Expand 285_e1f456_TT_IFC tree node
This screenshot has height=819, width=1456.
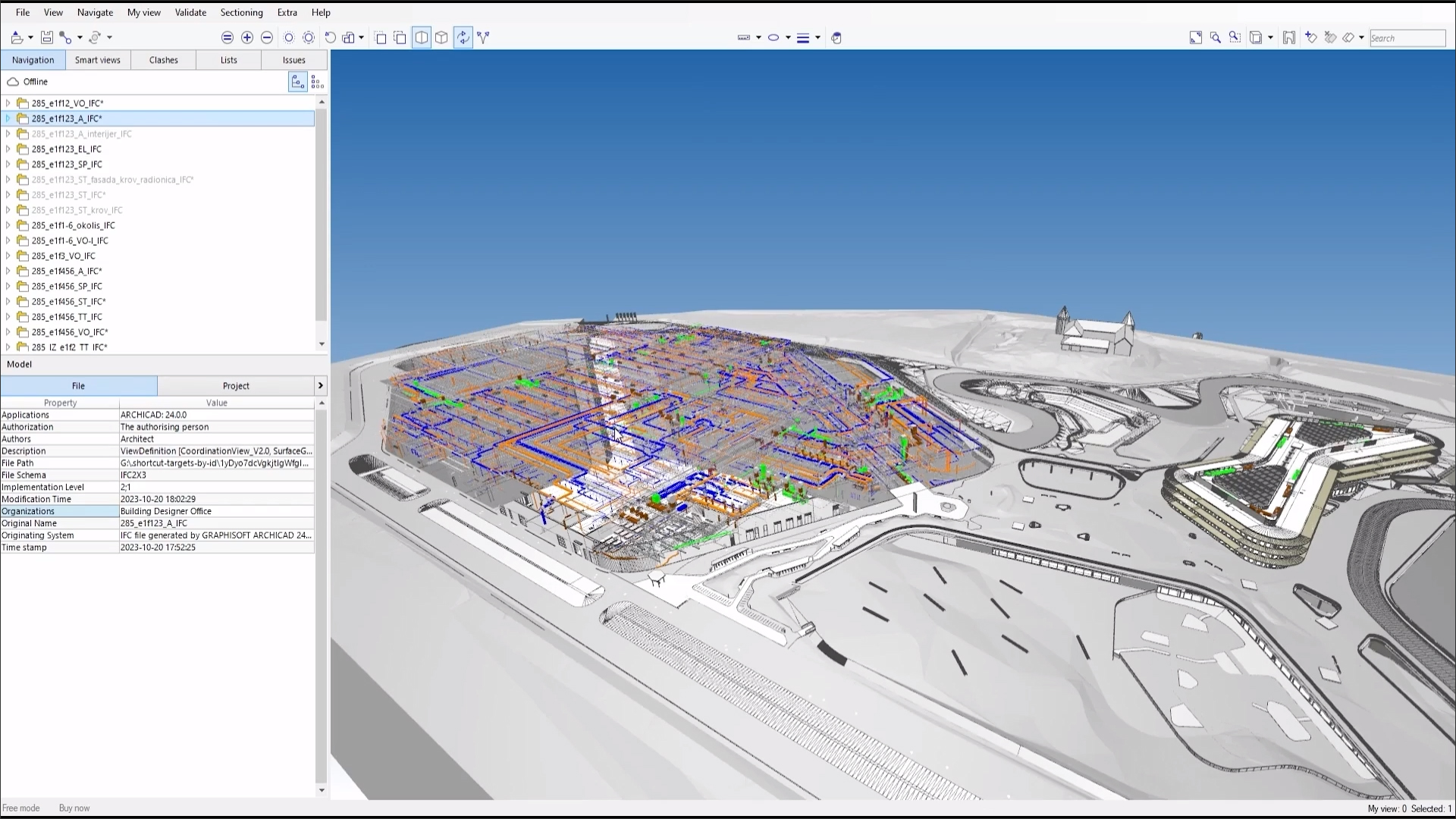[8, 317]
